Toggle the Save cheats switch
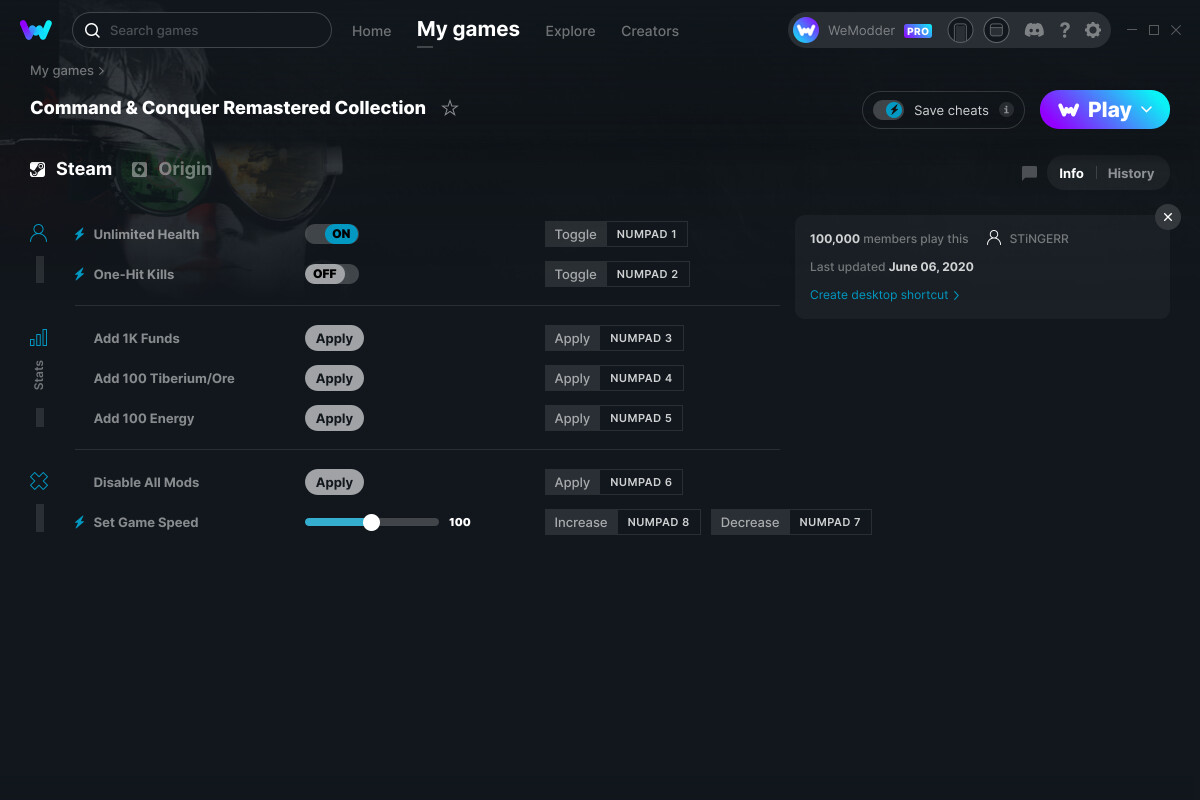 888,110
